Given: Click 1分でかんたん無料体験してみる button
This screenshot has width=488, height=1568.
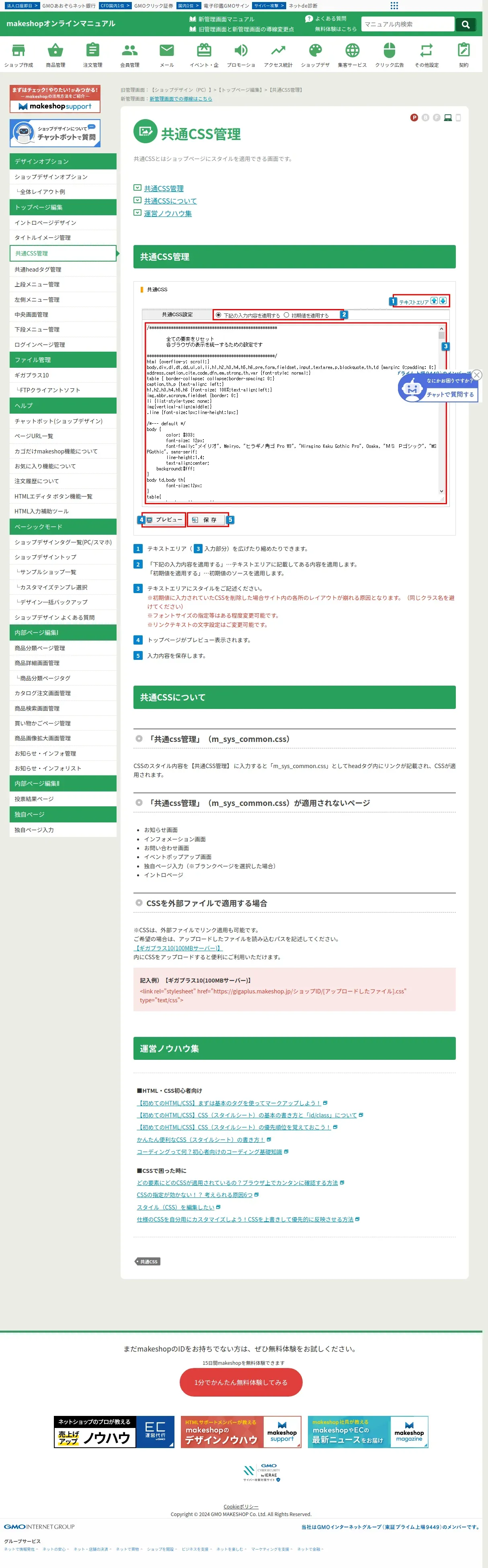Looking at the screenshot, I should [x=241, y=1383].
